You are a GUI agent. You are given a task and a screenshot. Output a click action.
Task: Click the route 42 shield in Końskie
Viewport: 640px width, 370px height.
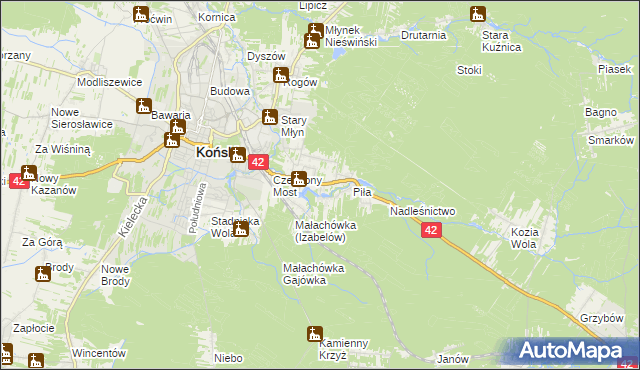(x=258, y=162)
